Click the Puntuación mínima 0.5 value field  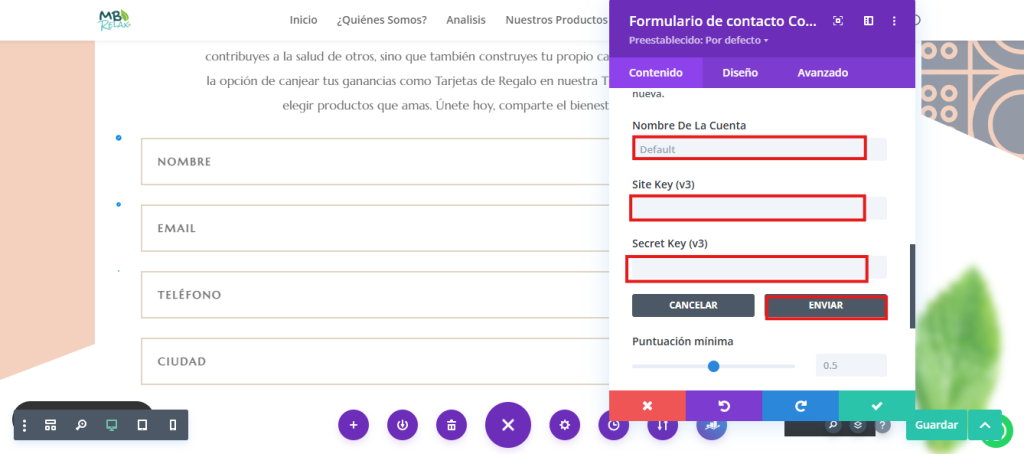tap(851, 365)
